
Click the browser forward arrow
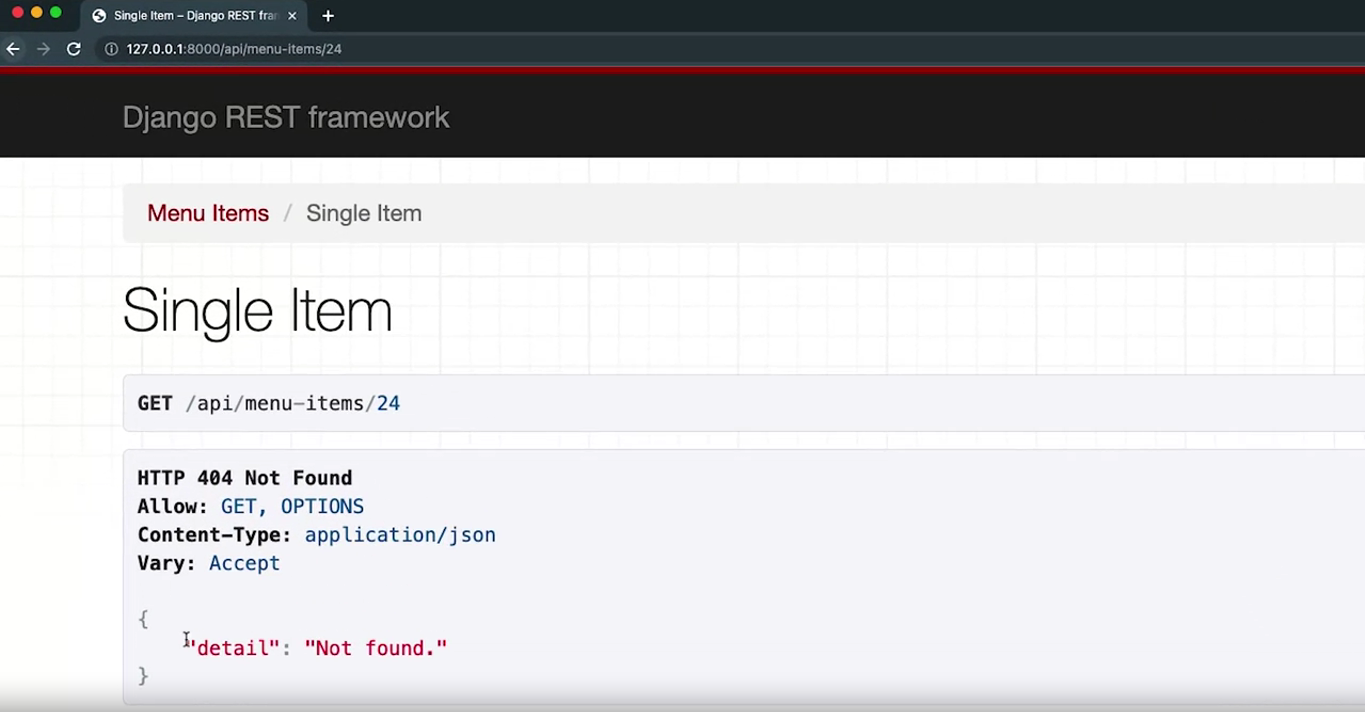pyautogui.click(x=43, y=49)
